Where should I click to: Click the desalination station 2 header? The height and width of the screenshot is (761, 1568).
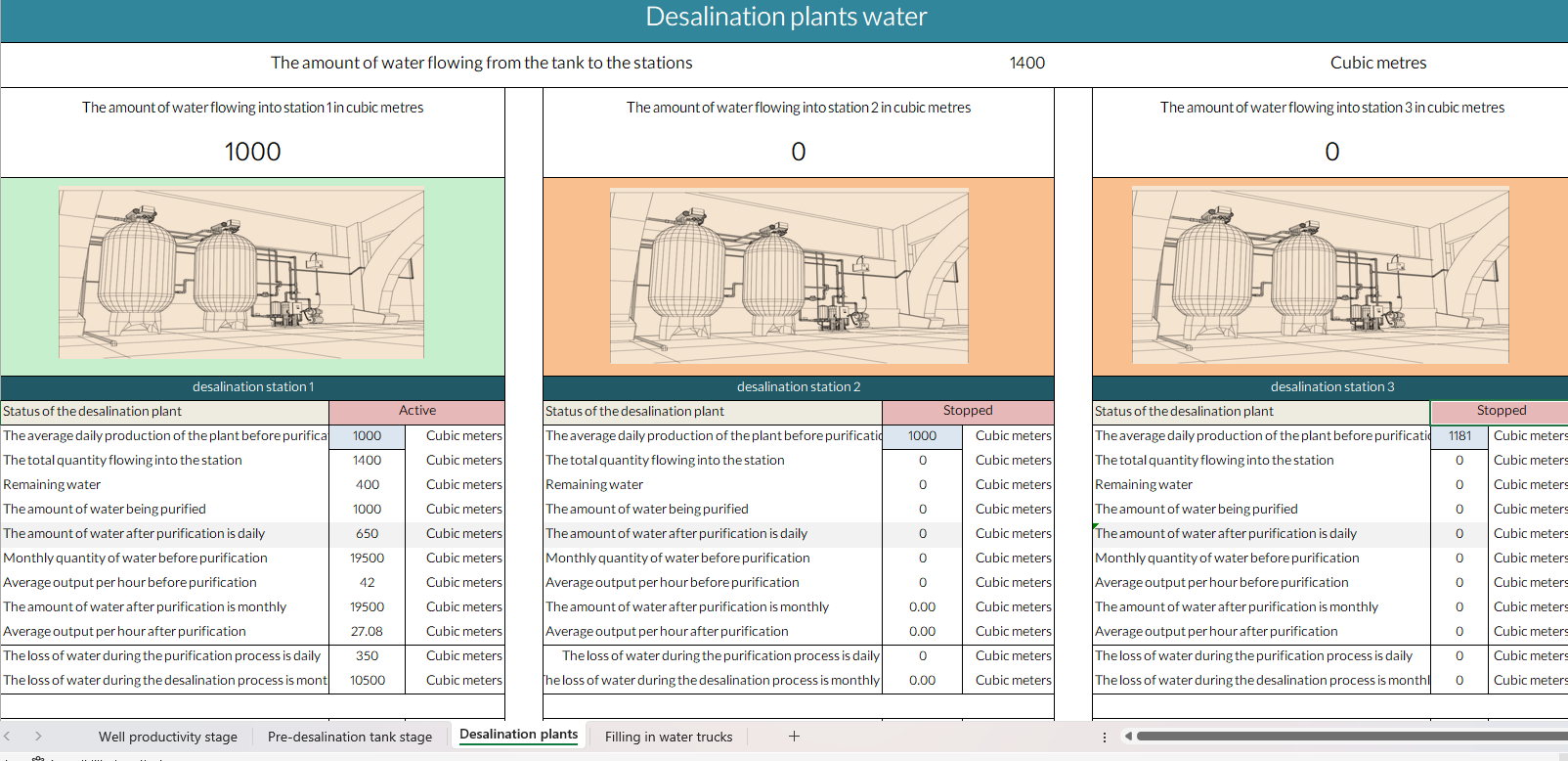(x=799, y=387)
